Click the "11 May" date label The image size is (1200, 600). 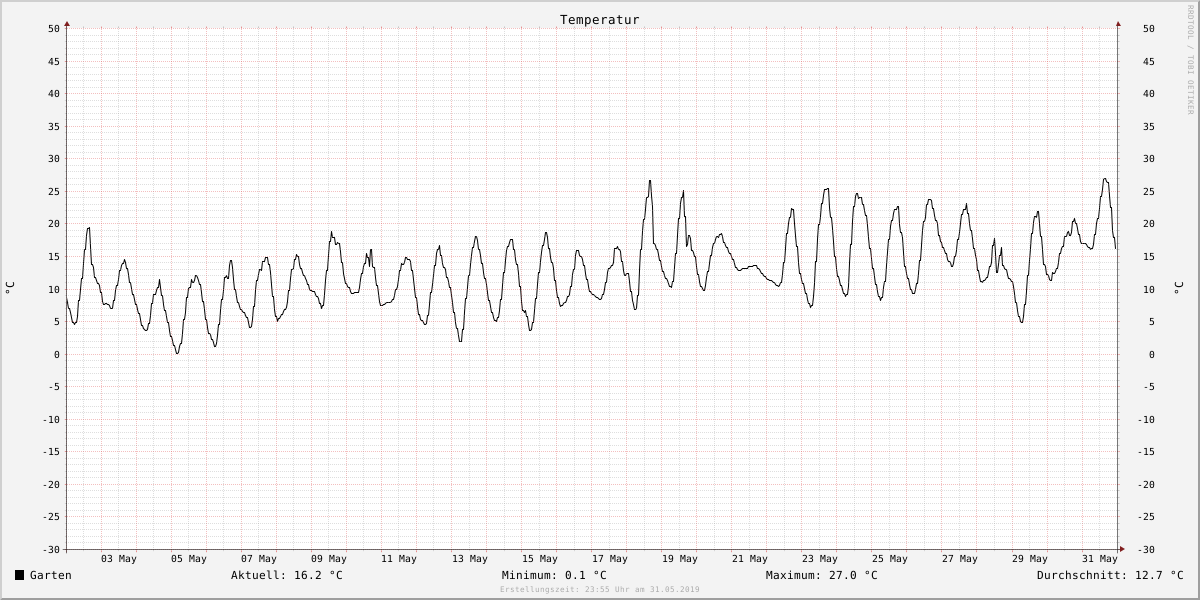399,559
